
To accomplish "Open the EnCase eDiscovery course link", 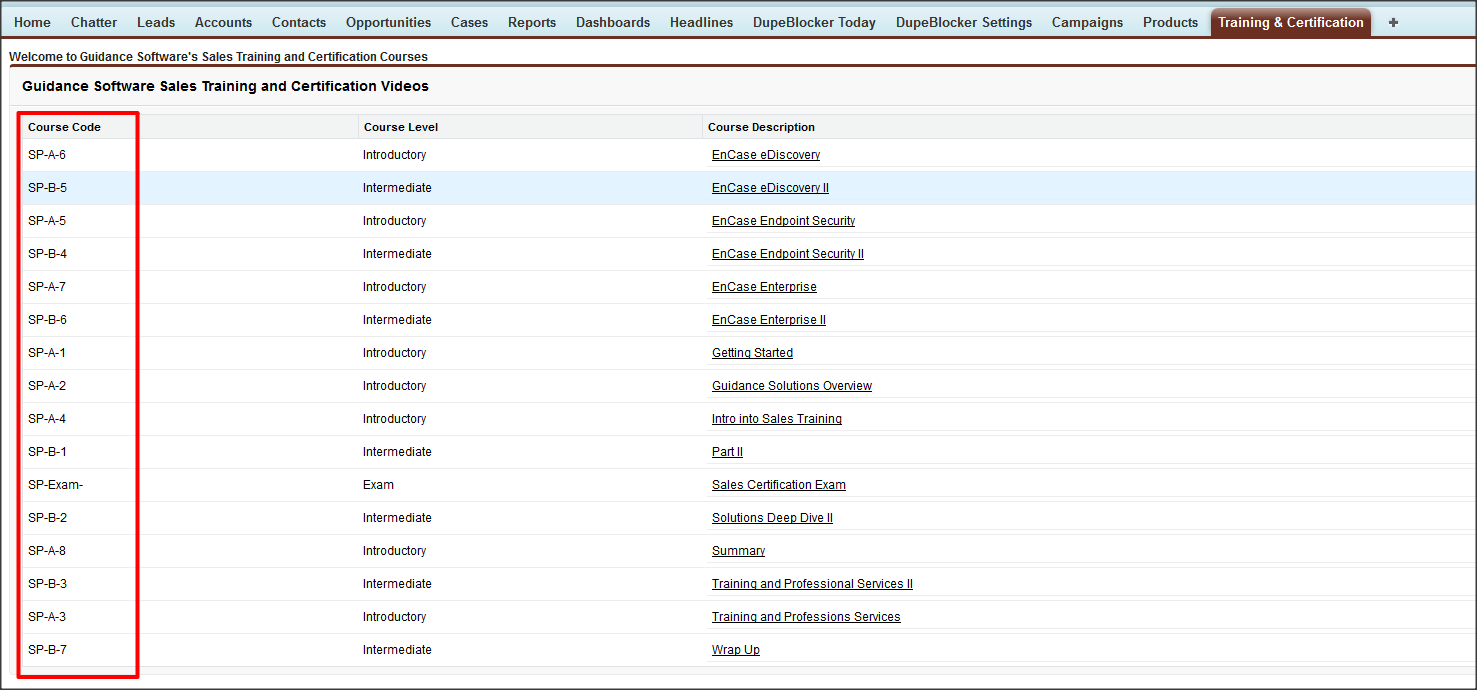I will click(x=766, y=155).
